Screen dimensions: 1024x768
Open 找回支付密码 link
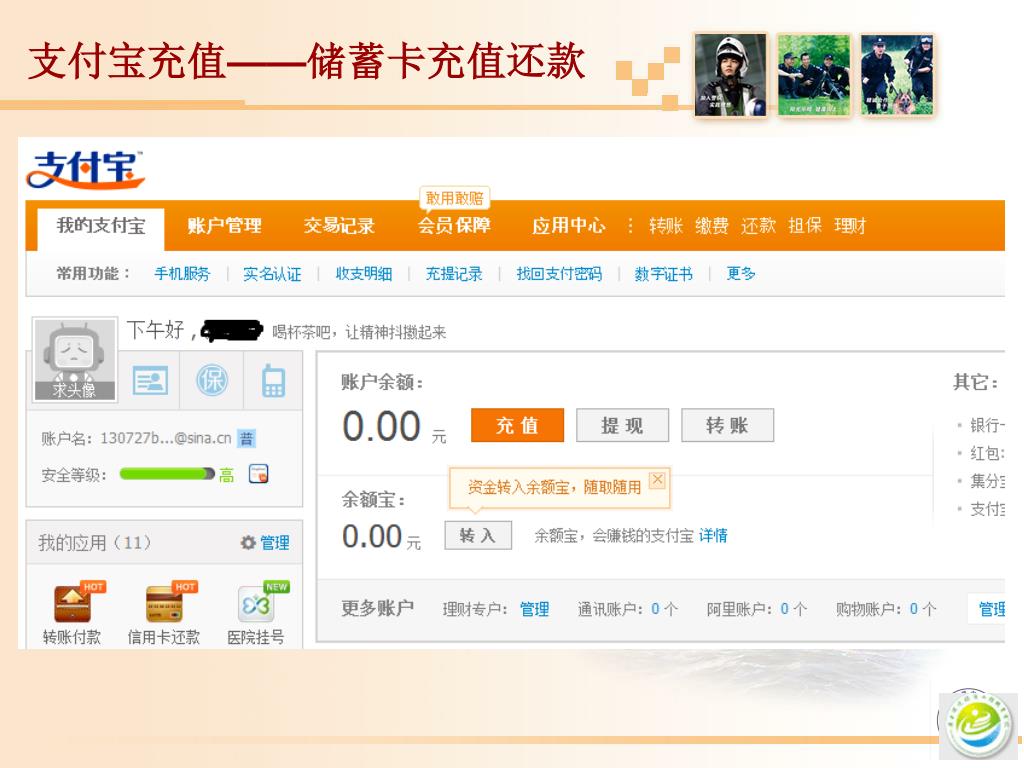(559, 274)
